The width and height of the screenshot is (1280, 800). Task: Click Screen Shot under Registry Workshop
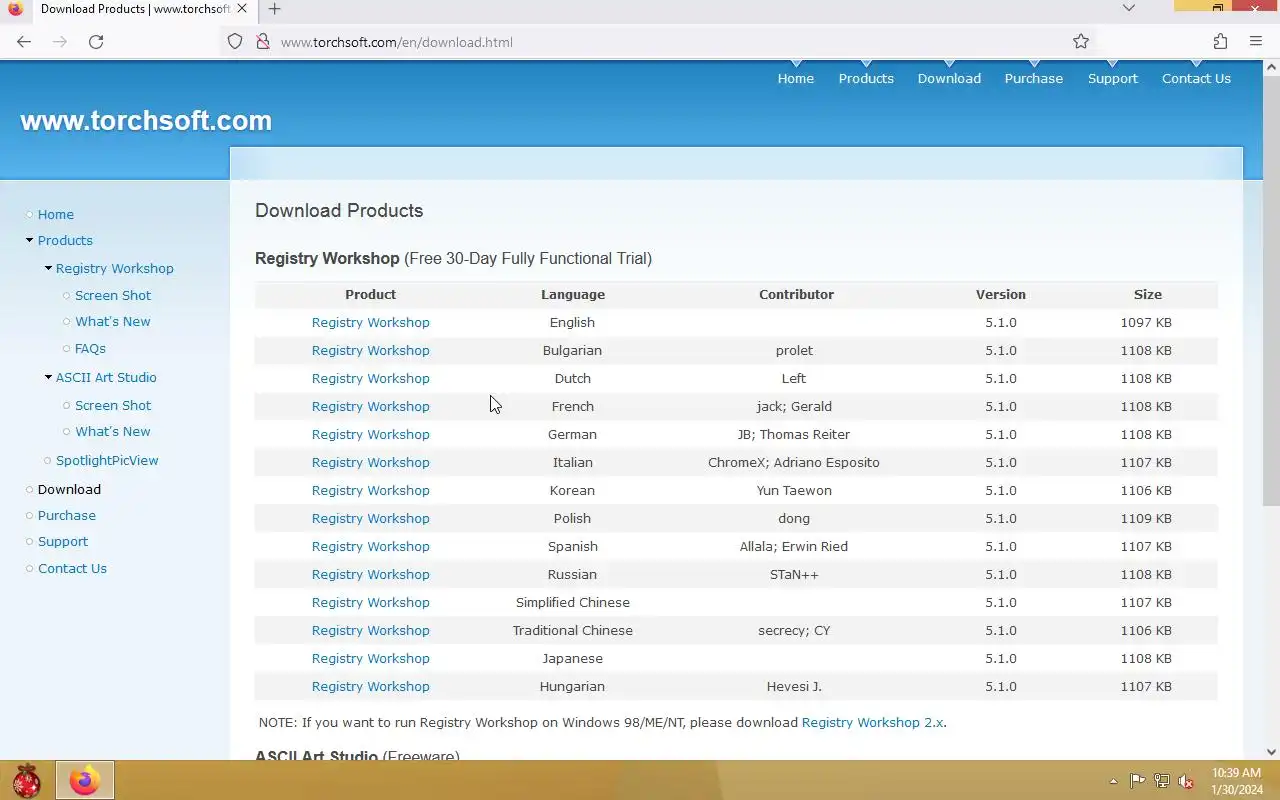coord(113,295)
